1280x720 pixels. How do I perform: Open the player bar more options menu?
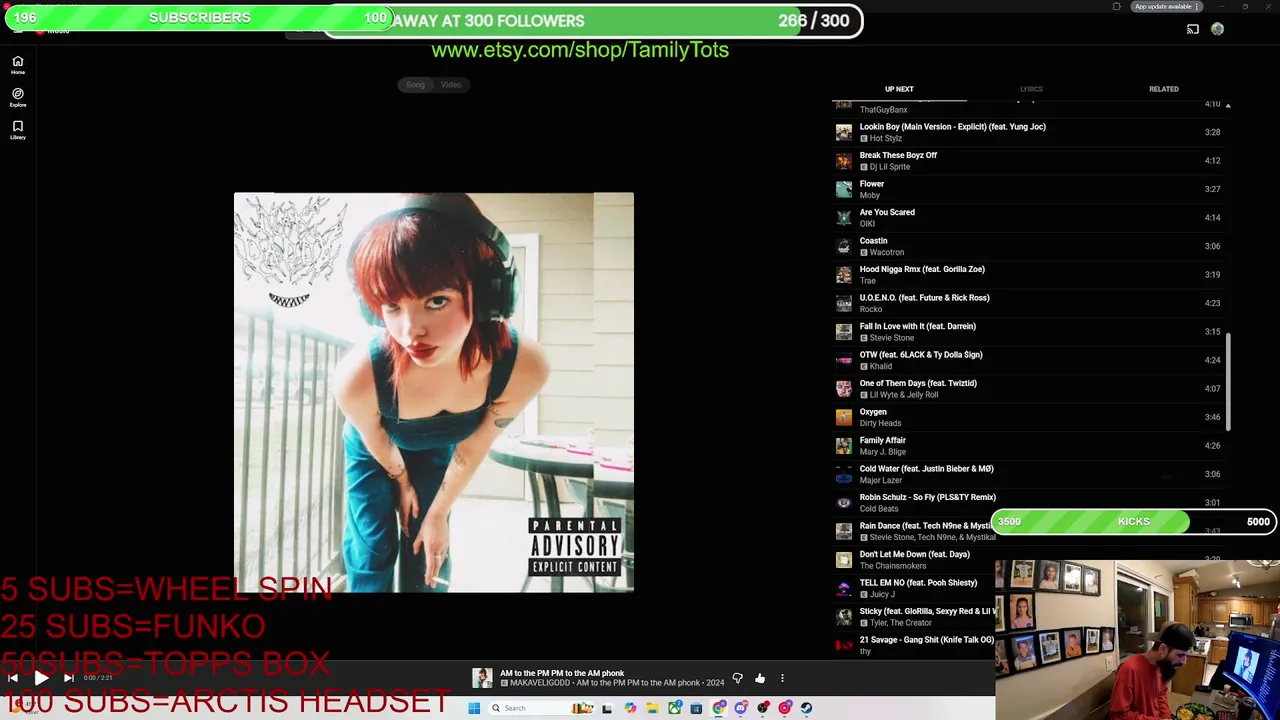[x=782, y=678]
